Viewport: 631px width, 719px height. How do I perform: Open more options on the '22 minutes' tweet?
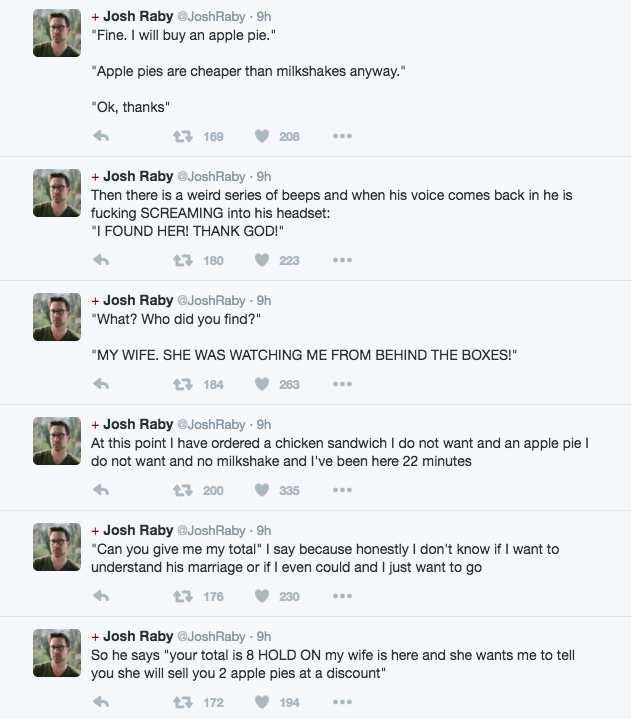coord(343,490)
